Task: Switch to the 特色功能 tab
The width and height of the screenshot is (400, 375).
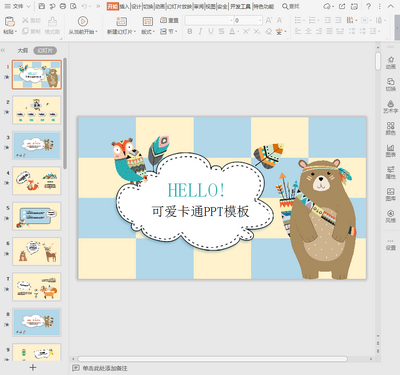Action: click(263, 6)
